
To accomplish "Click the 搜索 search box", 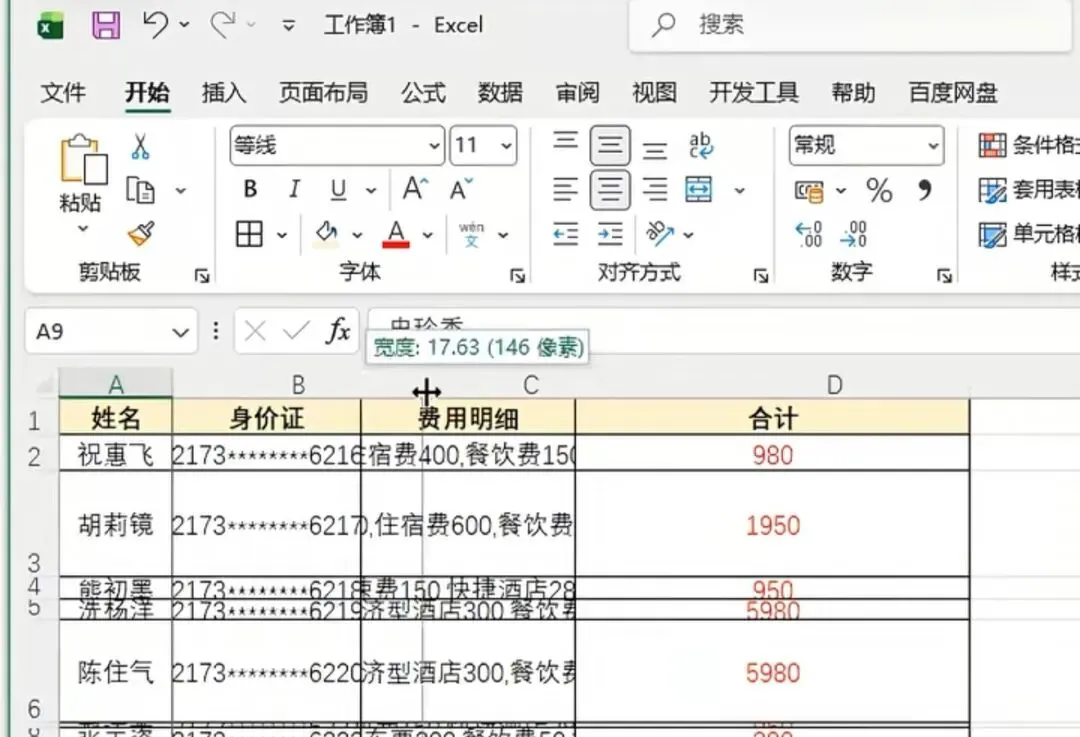I will [850, 25].
